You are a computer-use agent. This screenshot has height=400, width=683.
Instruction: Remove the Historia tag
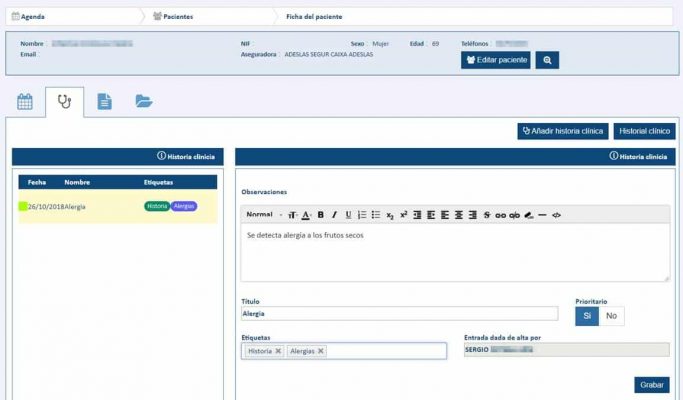click(x=278, y=351)
